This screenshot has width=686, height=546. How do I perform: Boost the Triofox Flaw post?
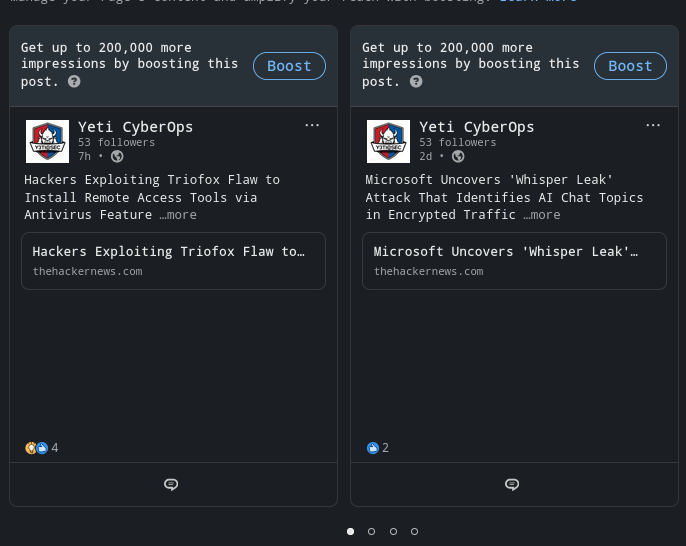pos(289,66)
